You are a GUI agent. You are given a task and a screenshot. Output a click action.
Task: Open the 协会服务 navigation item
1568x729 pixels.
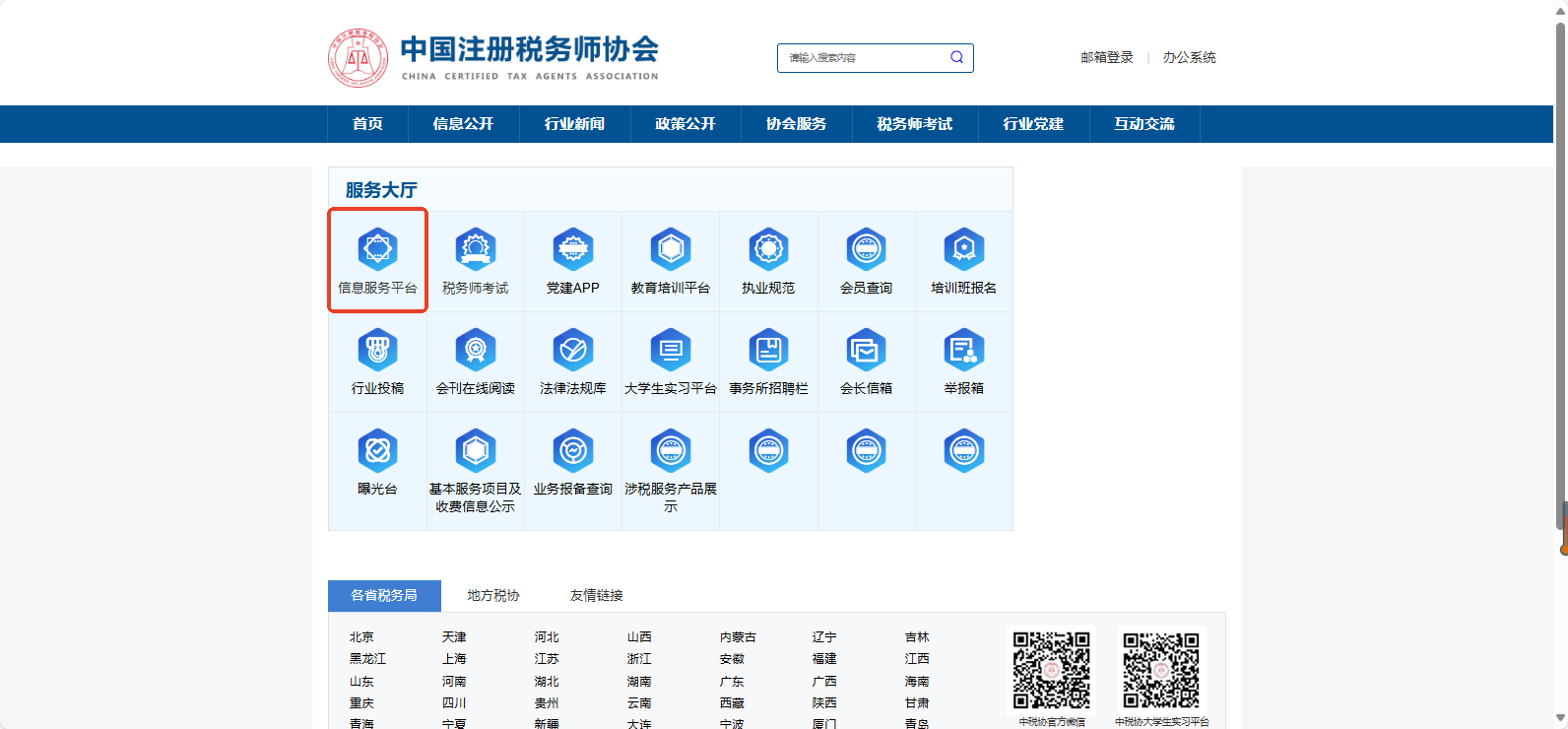tap(797, 124)
